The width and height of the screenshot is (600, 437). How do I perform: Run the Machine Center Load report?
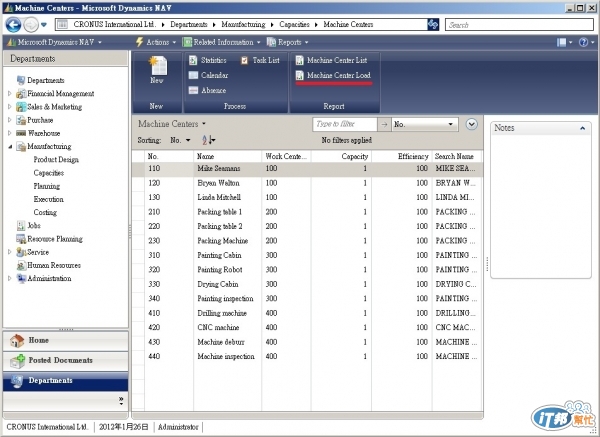[x=333, y=75]
